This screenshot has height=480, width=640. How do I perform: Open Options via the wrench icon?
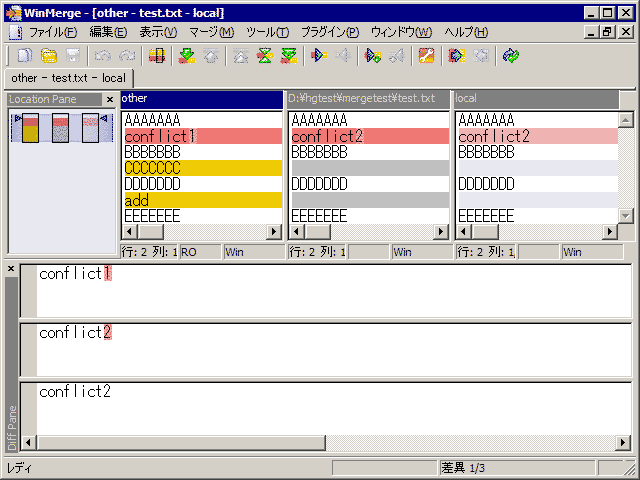point(427,56)
